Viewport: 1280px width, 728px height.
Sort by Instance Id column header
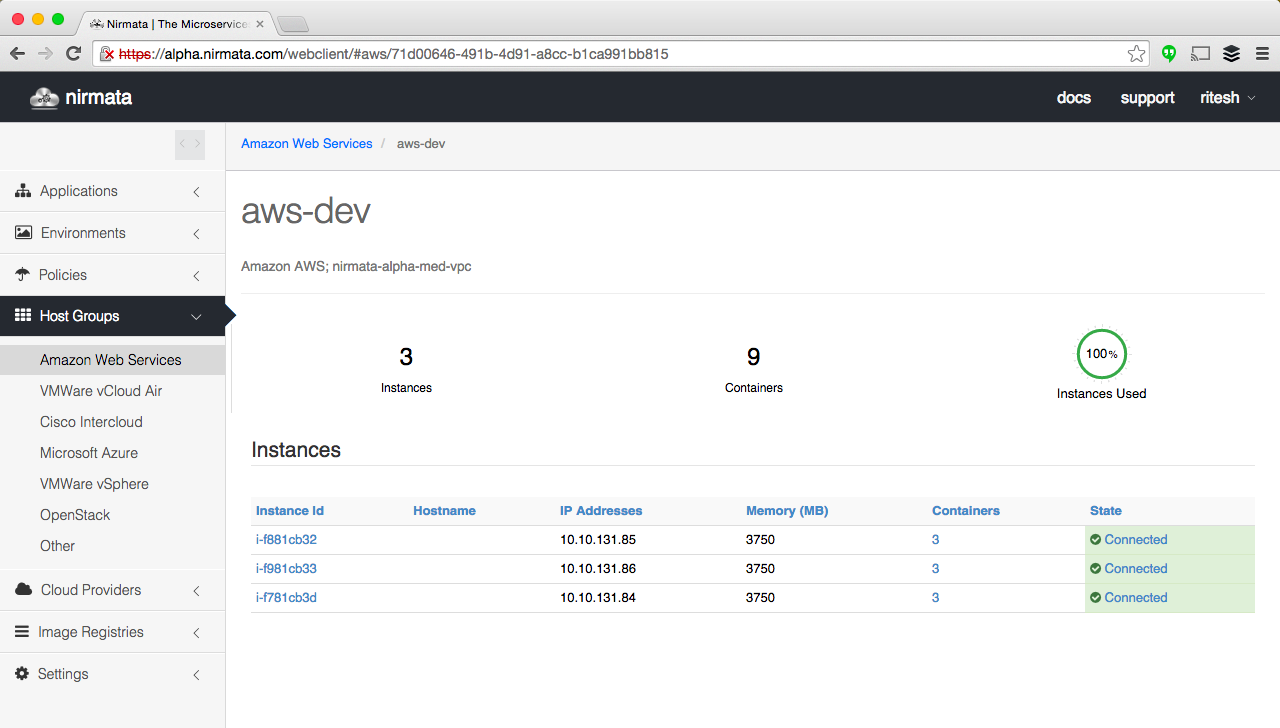(x=290, y=511)
